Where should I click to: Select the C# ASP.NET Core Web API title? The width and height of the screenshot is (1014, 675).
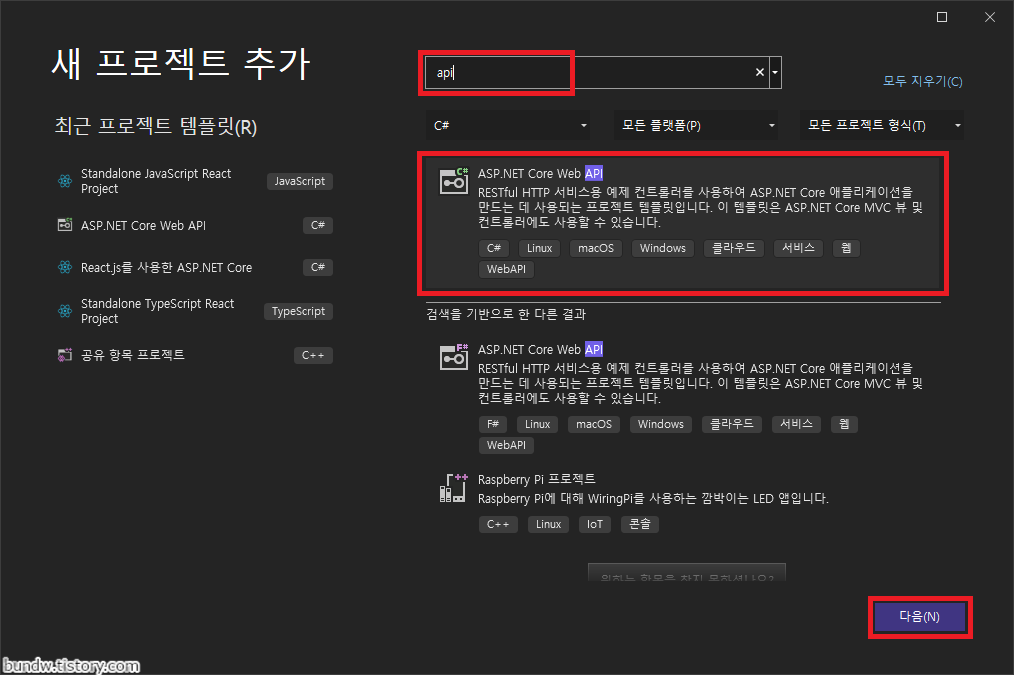pyautogui.click(x=540, y=173)
